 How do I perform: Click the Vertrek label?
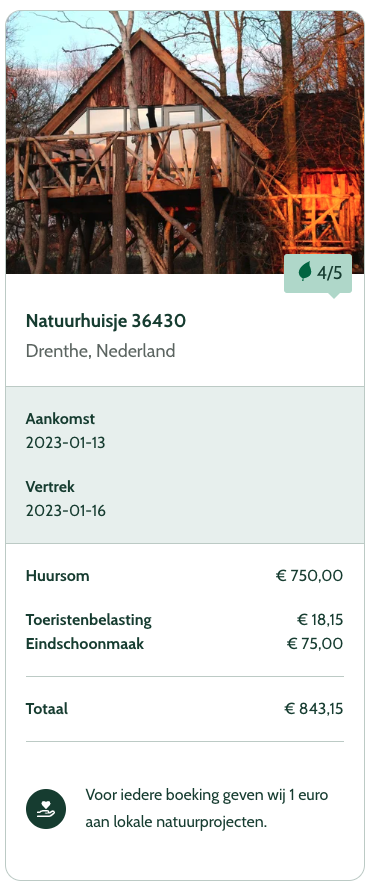tap(50, 487)
